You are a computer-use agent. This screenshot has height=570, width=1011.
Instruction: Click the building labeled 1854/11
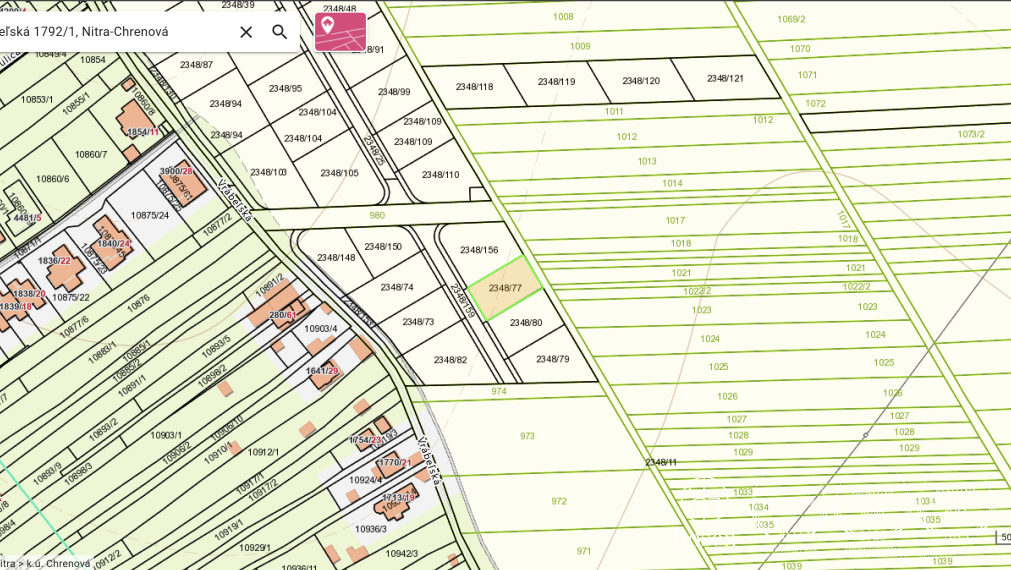tap(140, 128)
